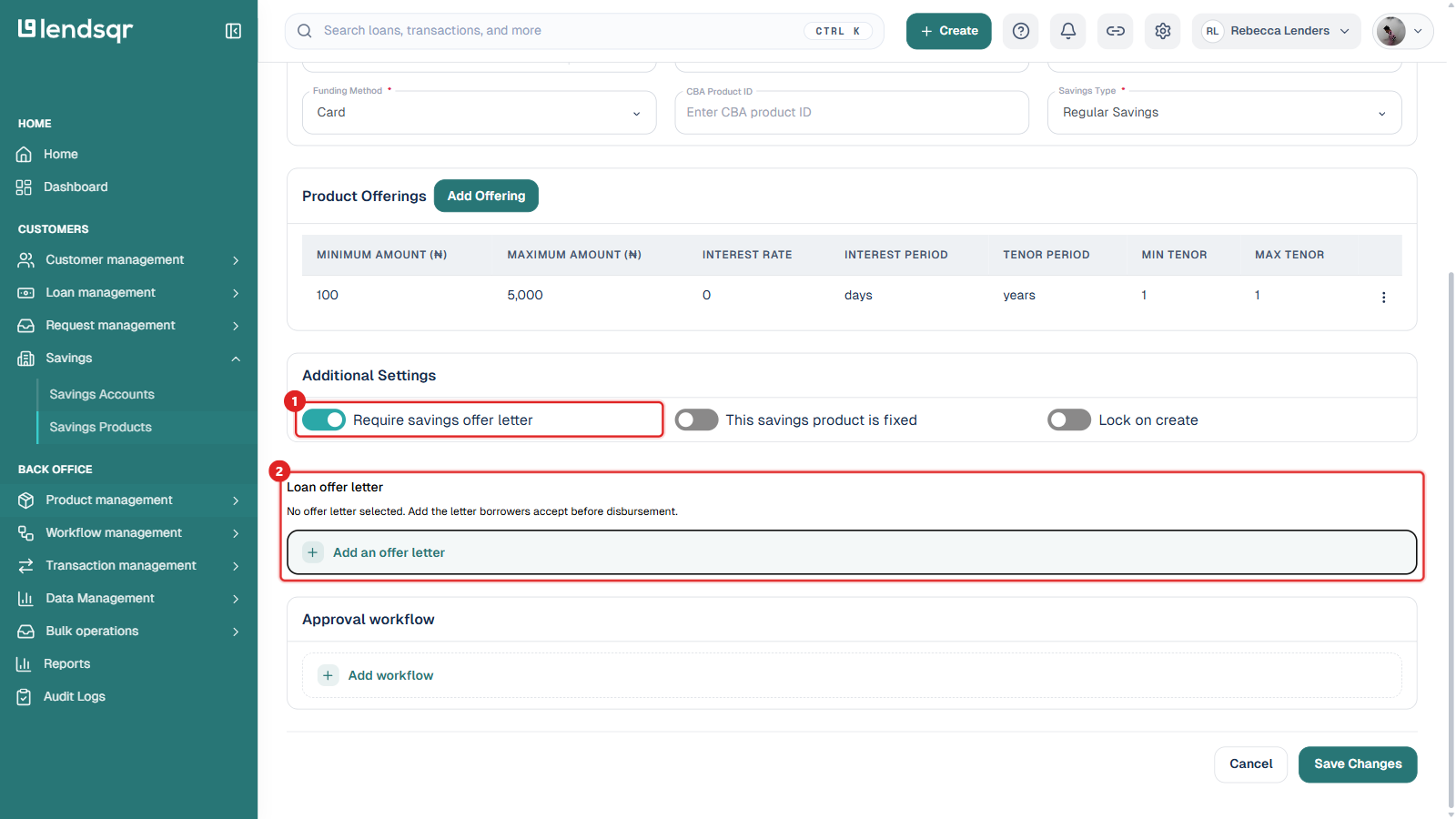This screenshot has width=1456, height=819.
Task: Open the Savings Type dropdown
Action: (x=1224, y=112)
